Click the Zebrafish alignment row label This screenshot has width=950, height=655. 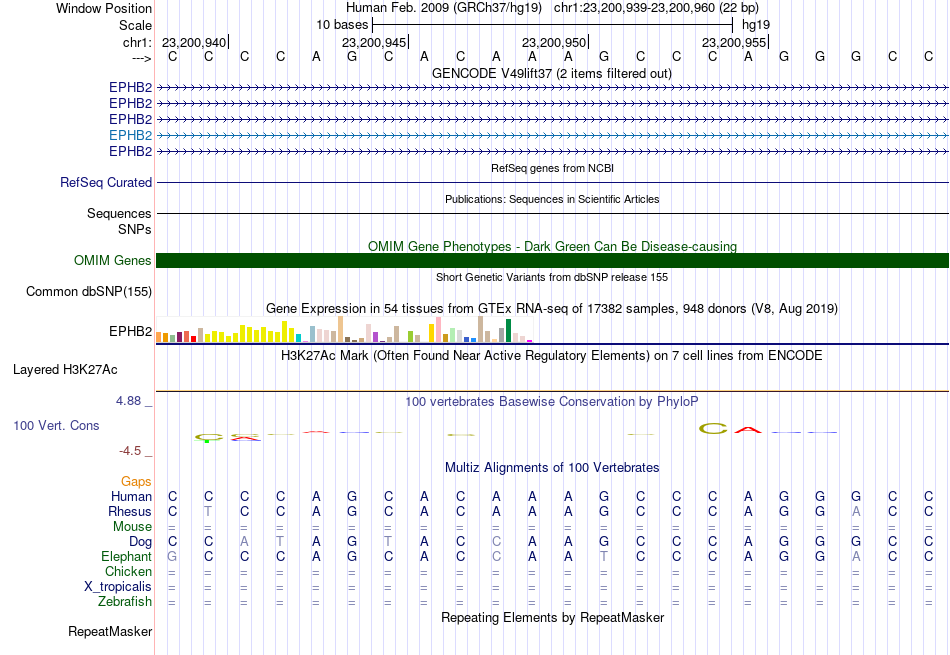point(125,602)
